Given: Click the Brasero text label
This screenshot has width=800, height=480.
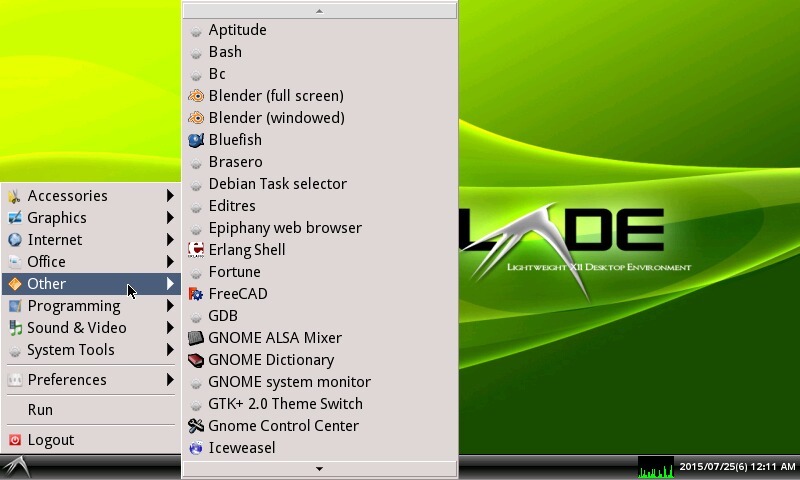Looking at the screenshot, I should pyautogui.click(x=236, y=162).
